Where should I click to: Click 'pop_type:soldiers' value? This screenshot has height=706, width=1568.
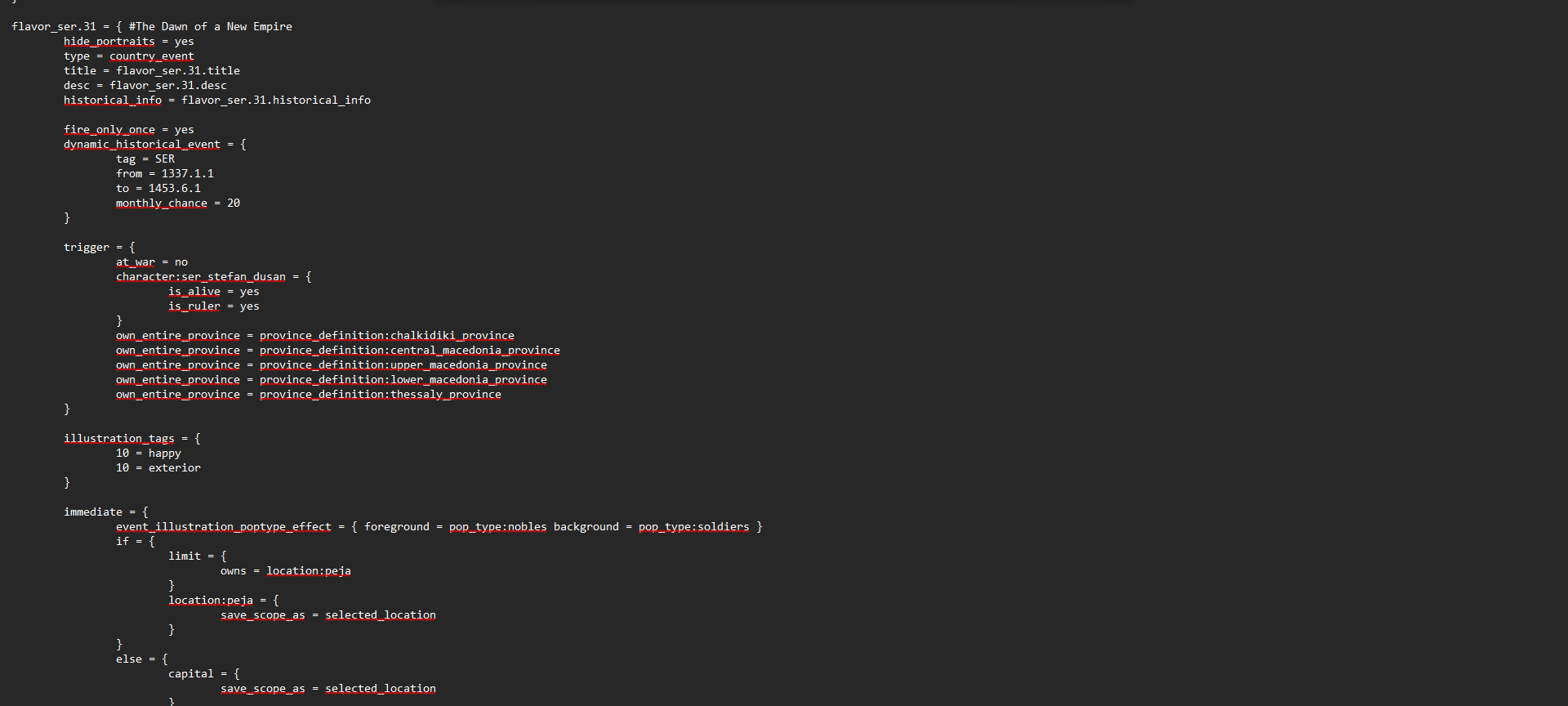tap(694, 527)
